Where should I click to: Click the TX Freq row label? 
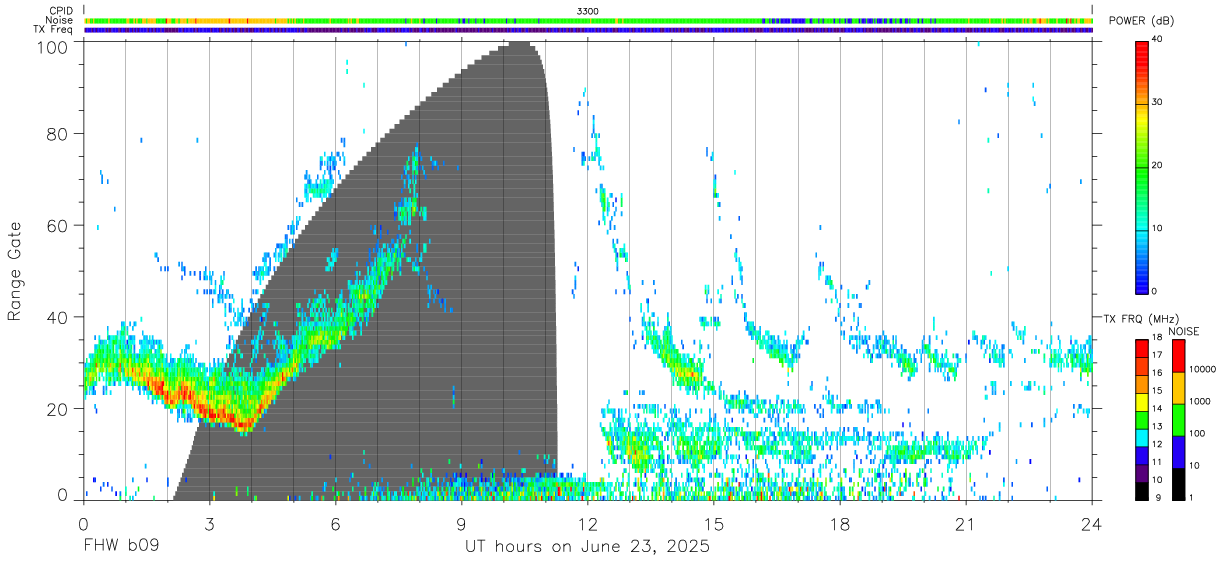tap(53, 29)
